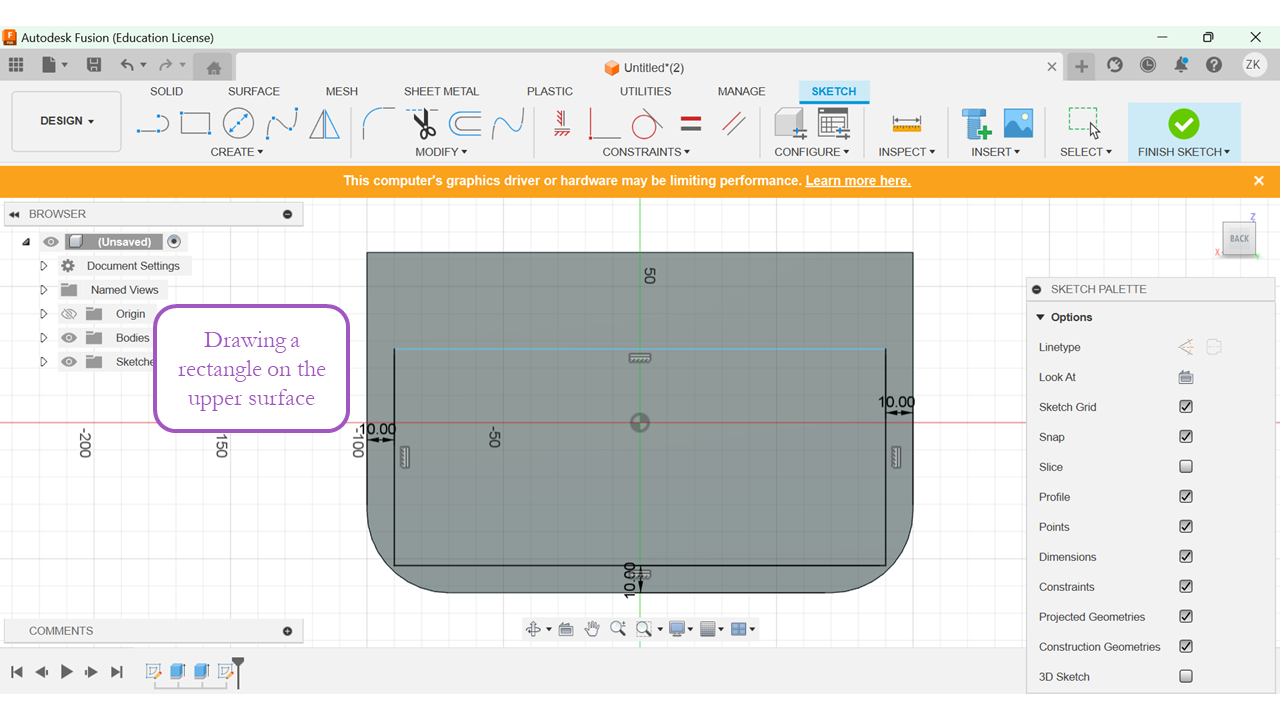Open the Job Status clock icon
The width and height of the screenshot is (1280, 720).
pyautogui.click(x=1148, y=65)
